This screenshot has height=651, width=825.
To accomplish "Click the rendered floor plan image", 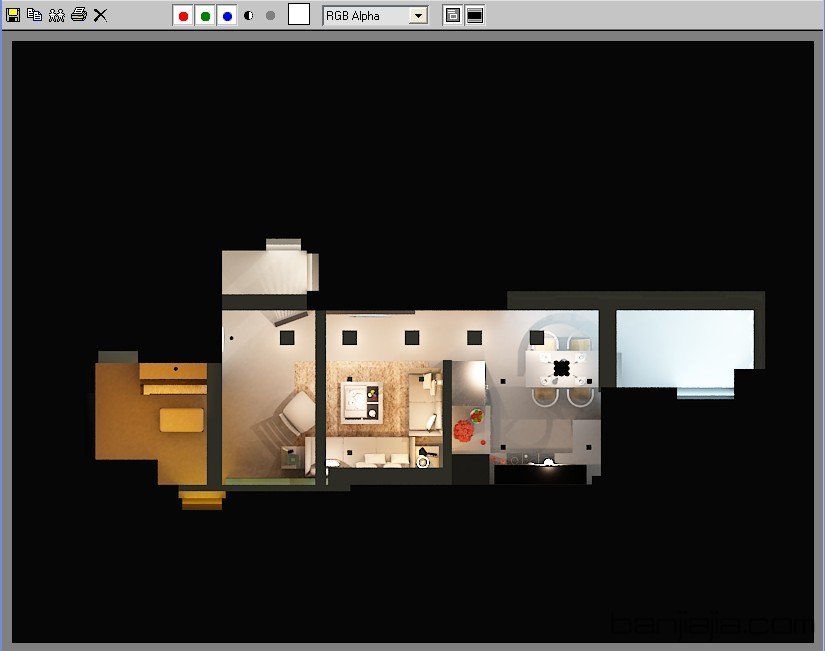I will click(x=413, y=342).
